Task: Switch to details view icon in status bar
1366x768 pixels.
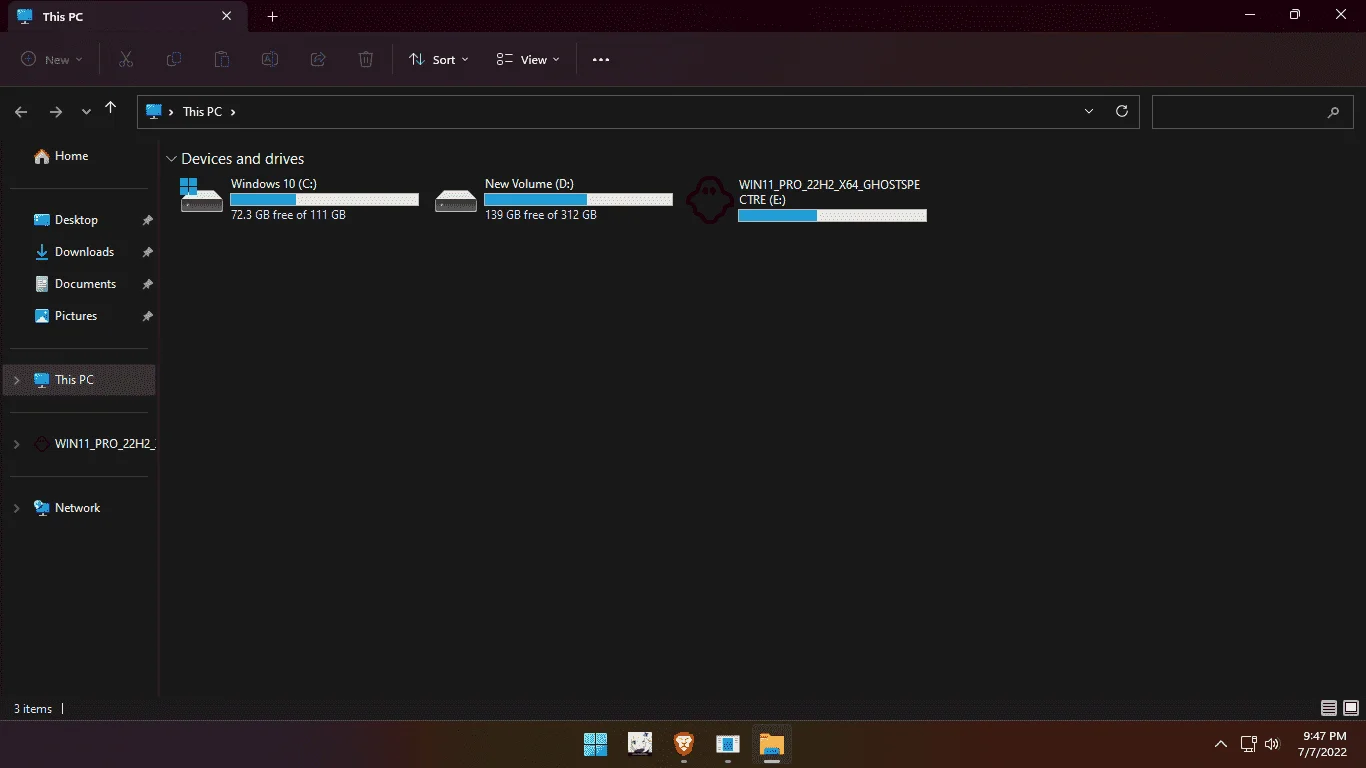Action: tap(1329, 709)
